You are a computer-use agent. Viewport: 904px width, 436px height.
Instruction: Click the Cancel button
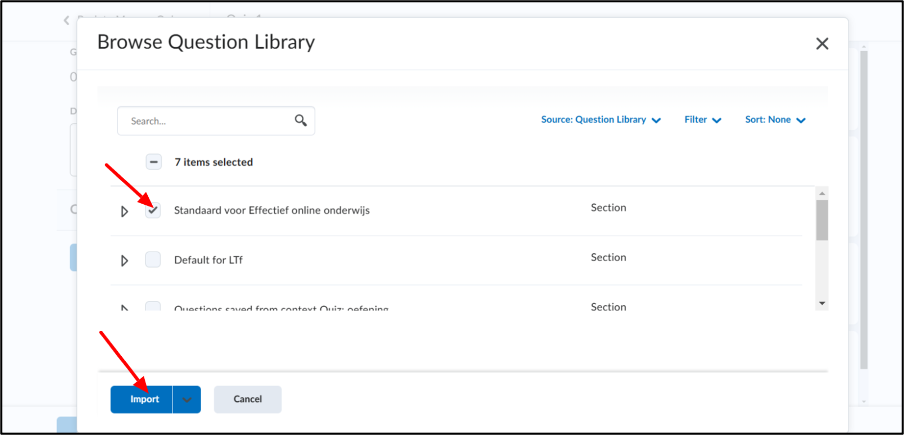pos(248,399)
